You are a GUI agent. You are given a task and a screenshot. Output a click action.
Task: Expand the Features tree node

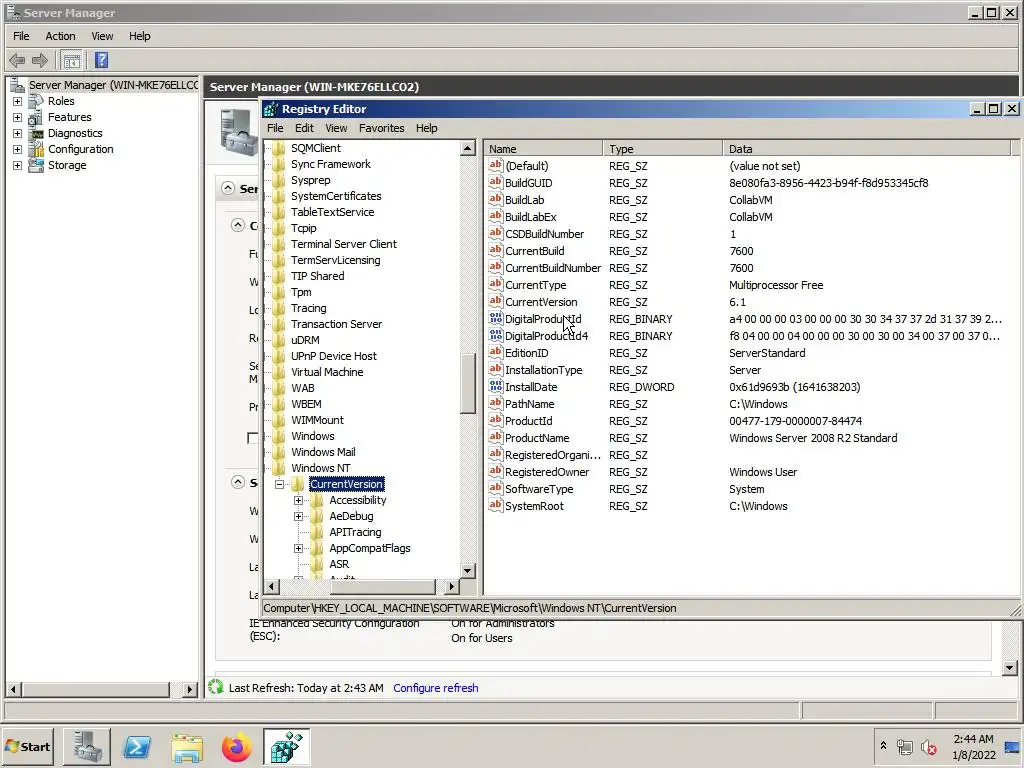coord(18,118)
